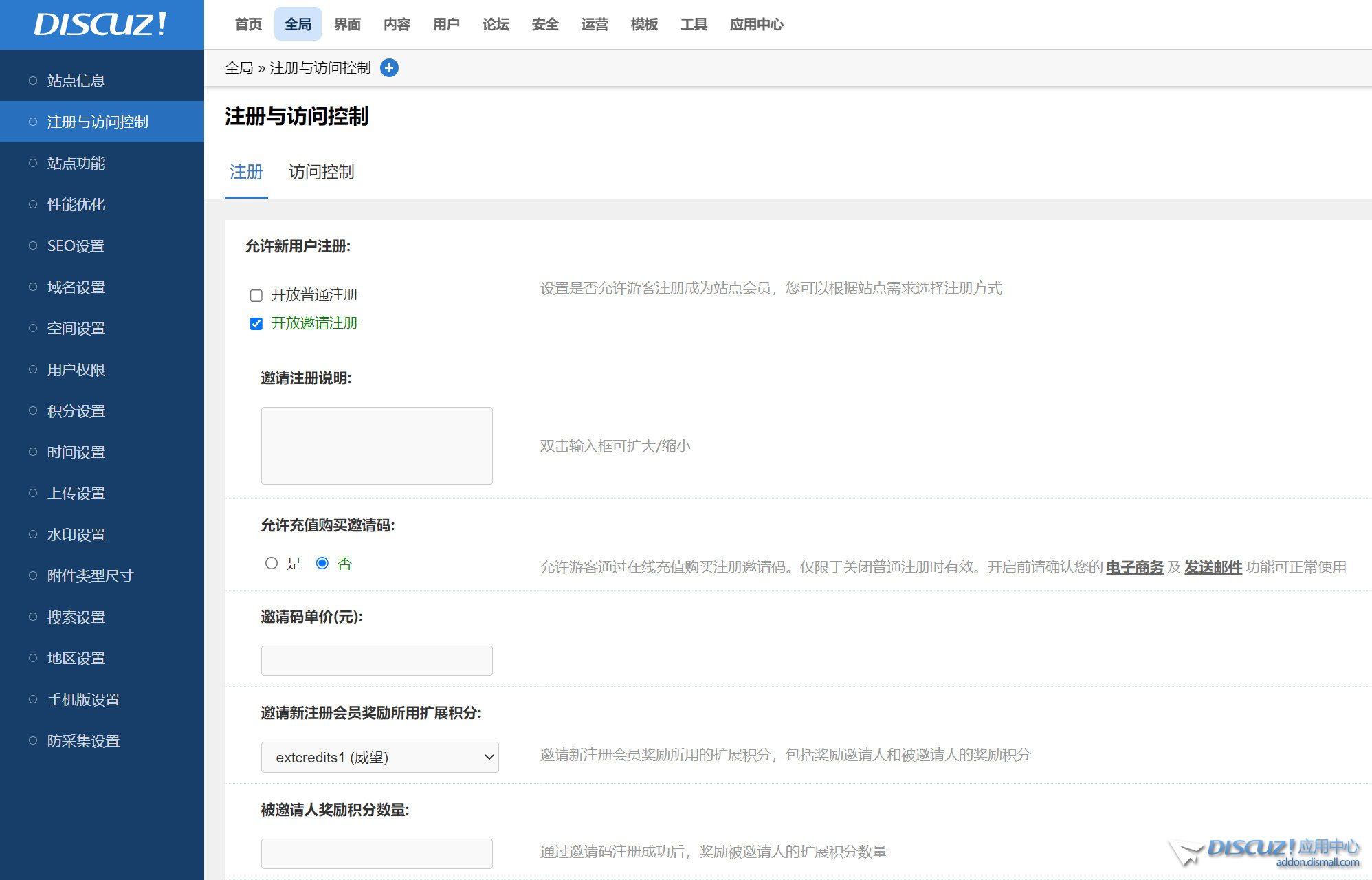
Task: Switch to the 注册 tab
Action: pyautogui.click(x=246, y=172)
